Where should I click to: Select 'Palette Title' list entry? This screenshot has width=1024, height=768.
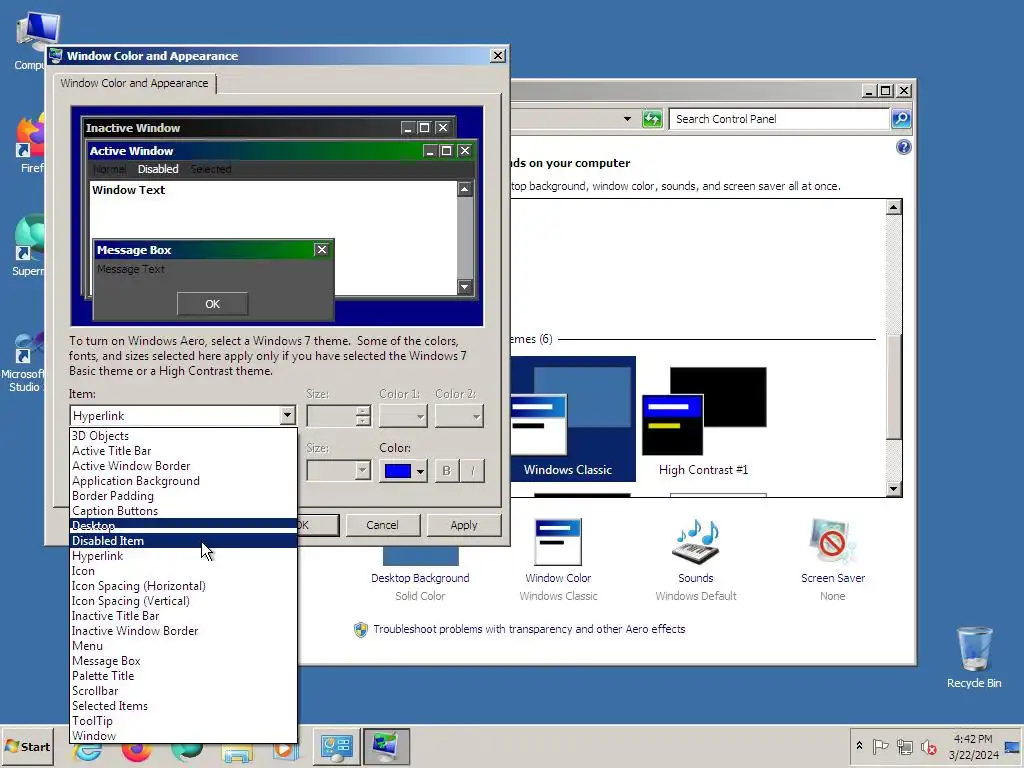[x=184, y=676]
